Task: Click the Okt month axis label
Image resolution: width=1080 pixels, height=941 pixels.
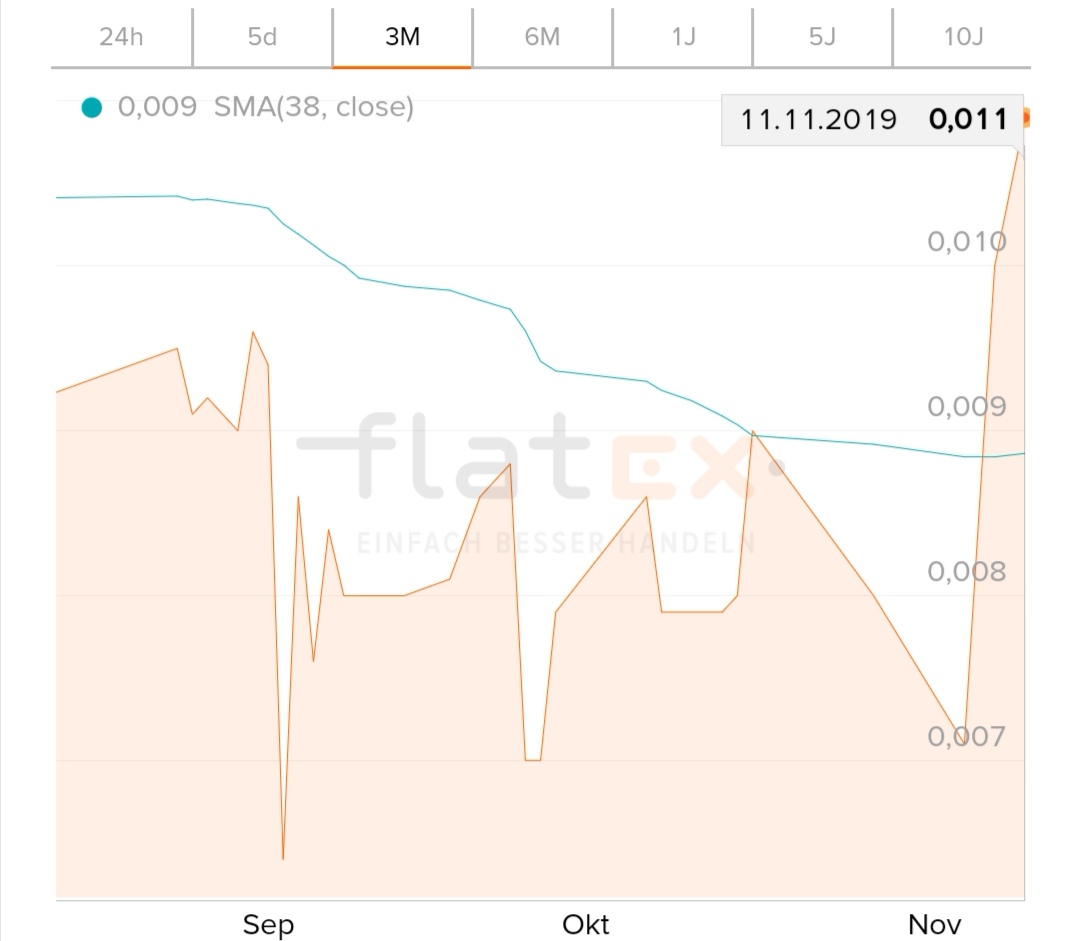Action: (586, 924)
